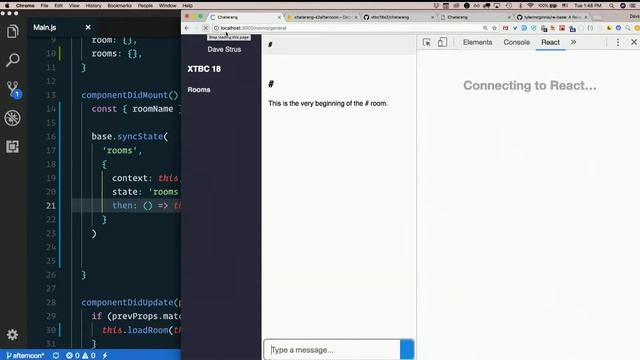This screenshot has height=360, width=640.
Task: Click the Dave Strus user name in chat sidebar
Action: pos(224,49)
